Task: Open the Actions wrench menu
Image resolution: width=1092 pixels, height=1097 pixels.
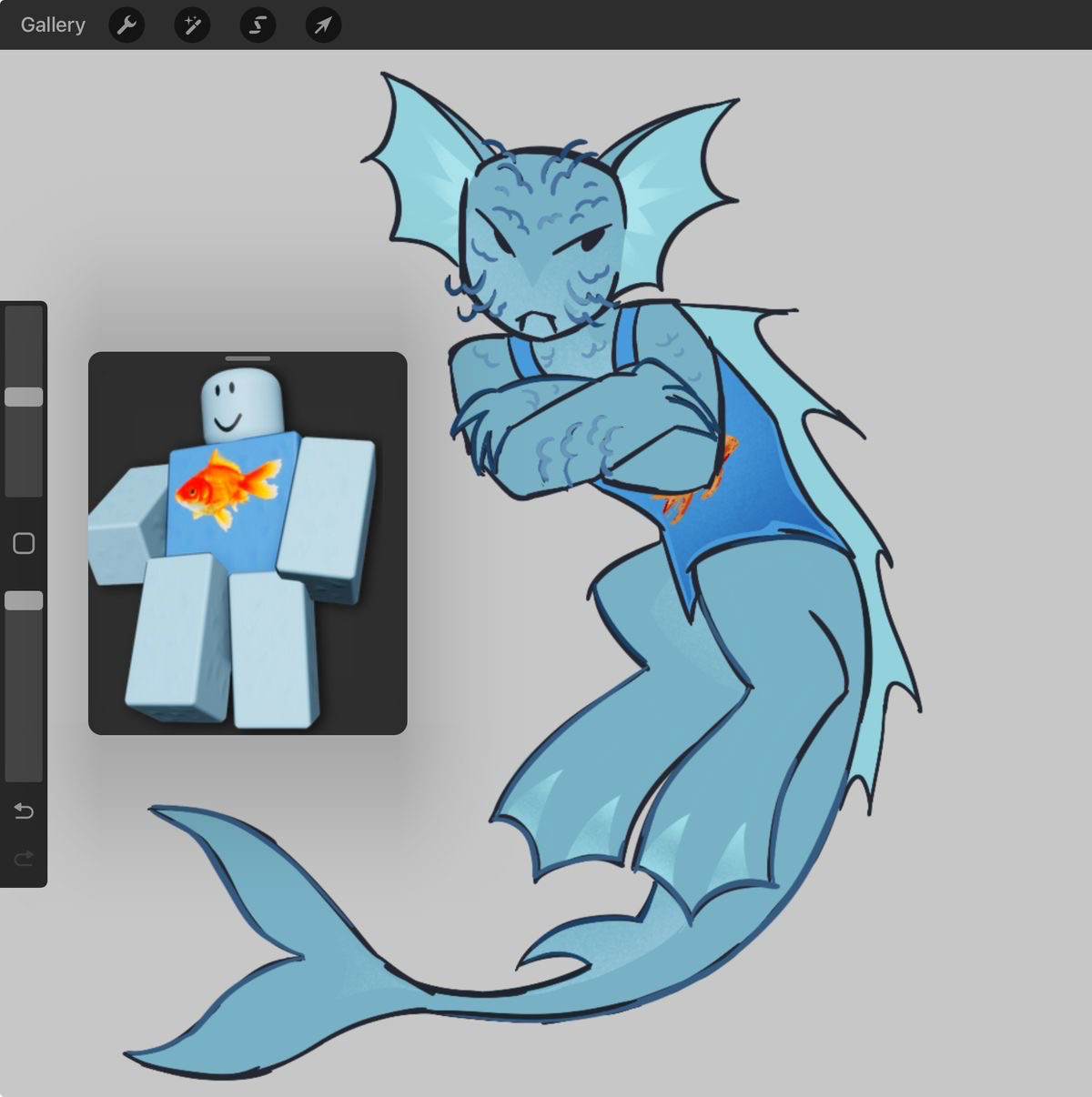Action: 126,25
